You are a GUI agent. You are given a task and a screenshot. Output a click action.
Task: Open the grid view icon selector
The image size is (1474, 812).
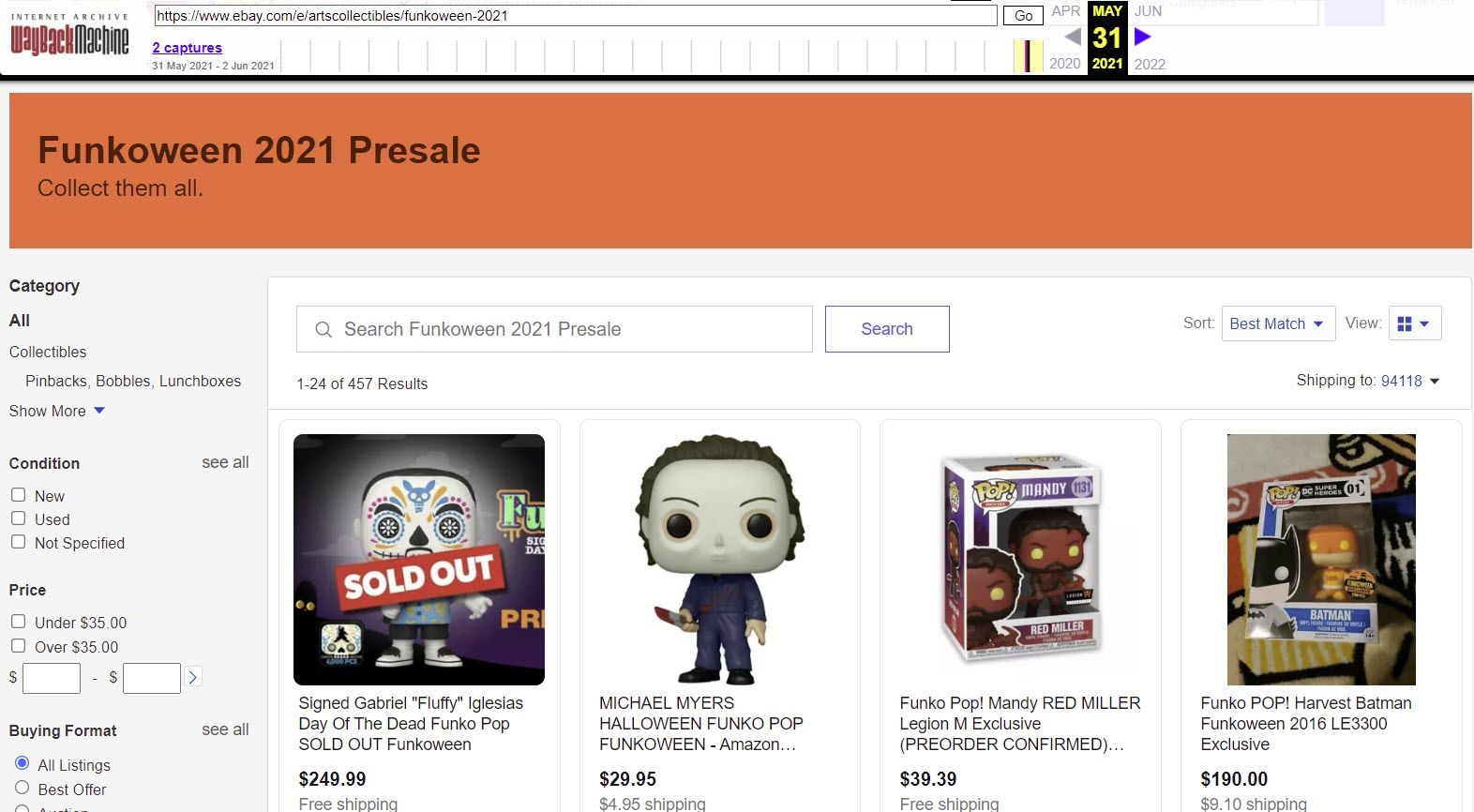pos(1414,323)
